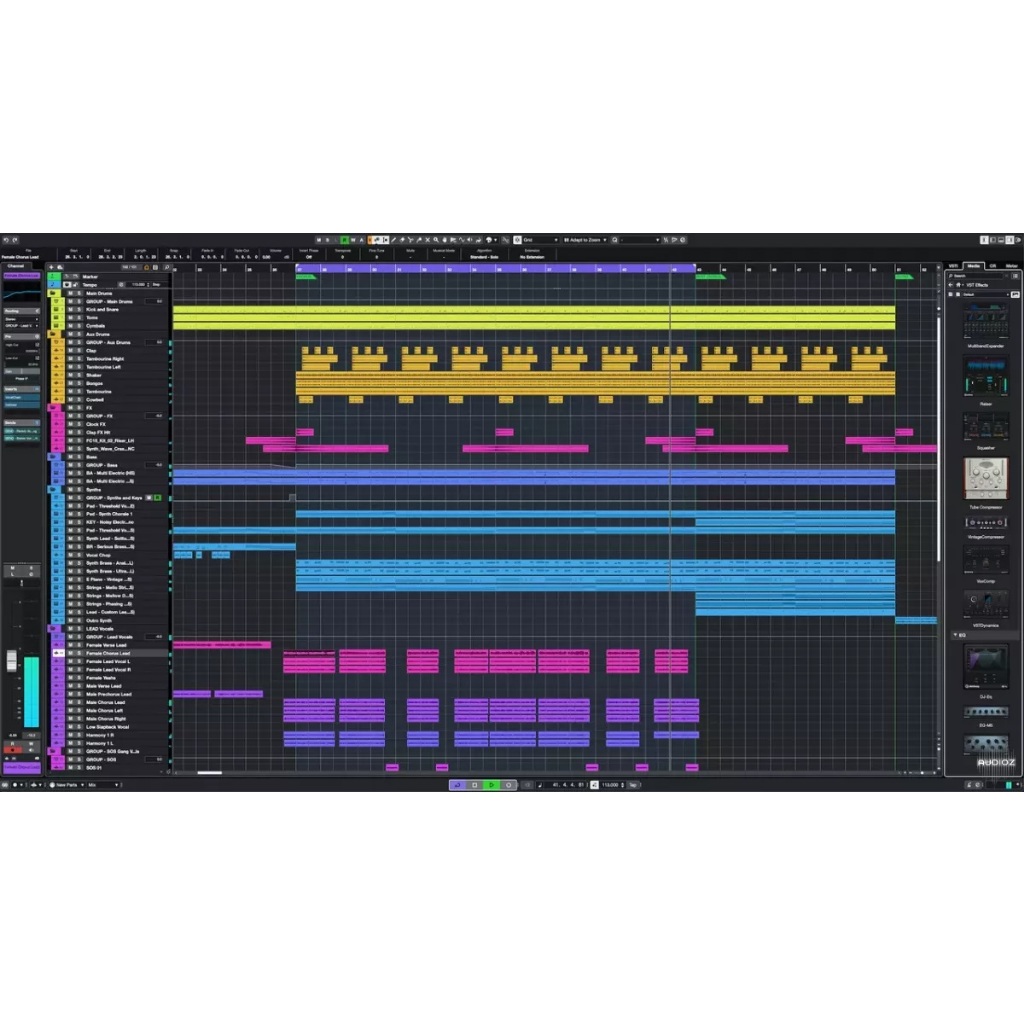The height and width of the screenshot is (1024, 1024).
Task: Select the Glue tool in the toolbar
Action: [420, 240]
